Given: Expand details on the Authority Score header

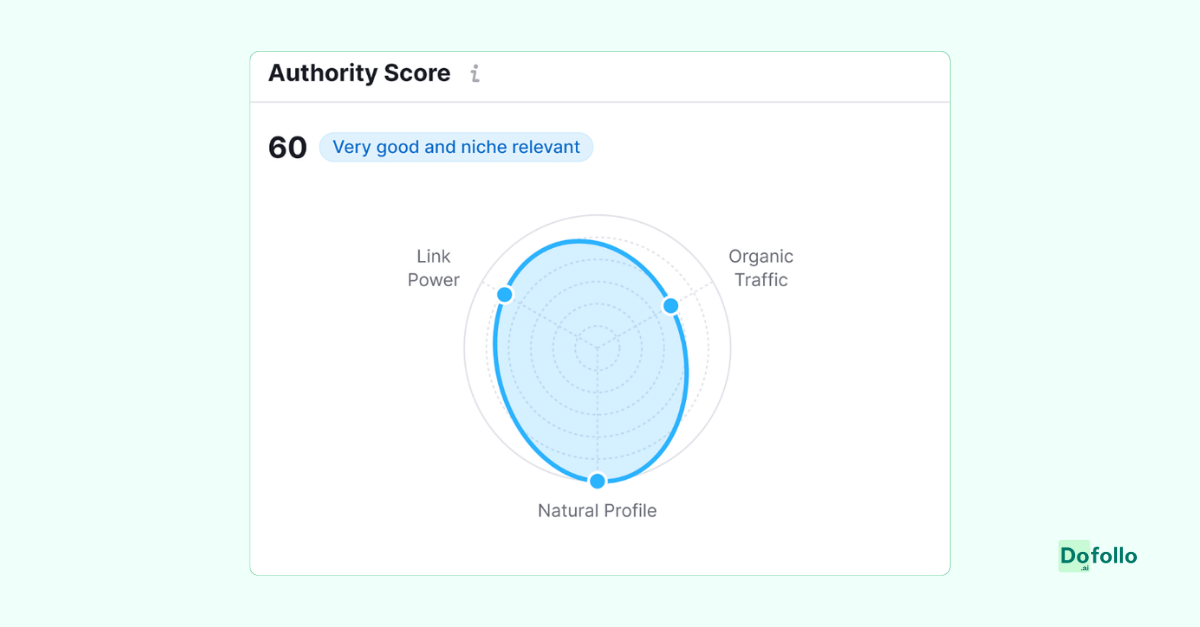Looking at the screenshot, I should (x=359, y=73).
